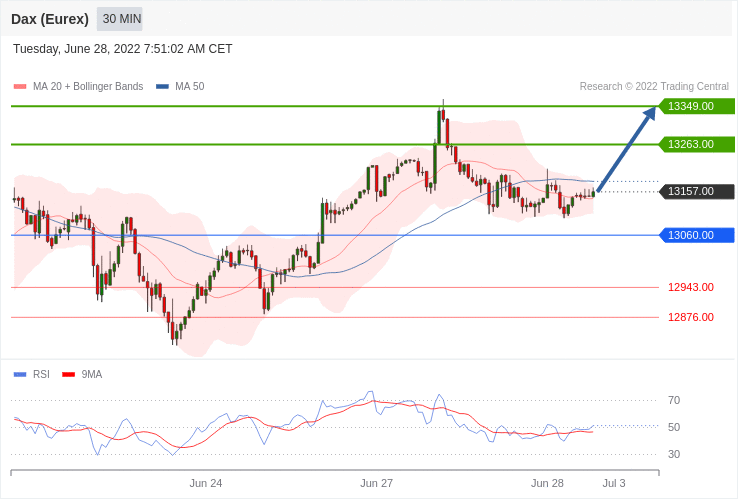Viewport: 738px width, 500px height.
Task: Click the Jun 24 date axis label
Action: (206, 483)
